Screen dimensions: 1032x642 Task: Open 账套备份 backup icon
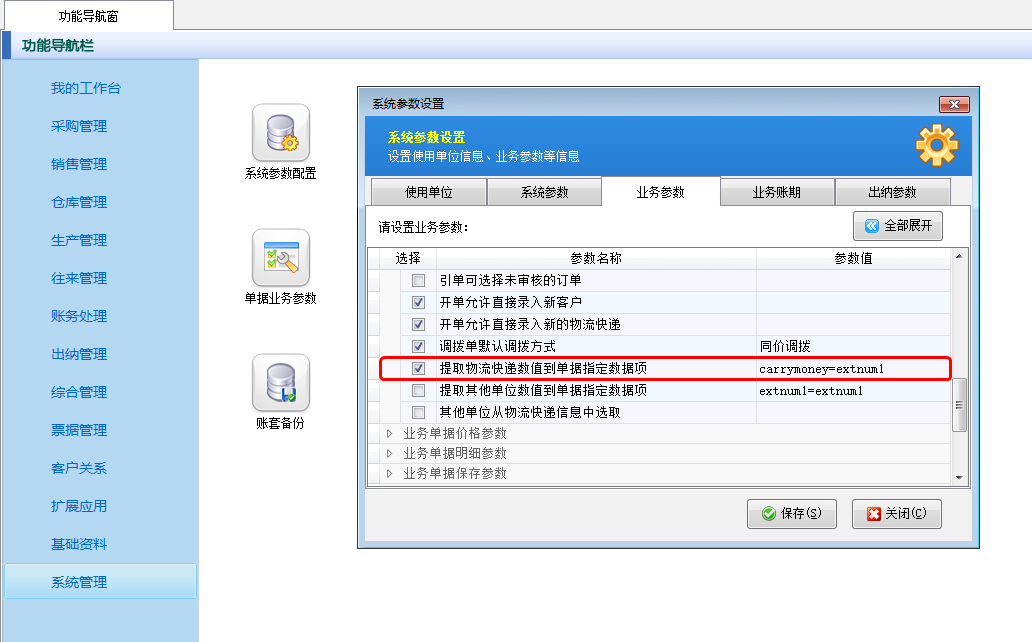[280, 383]
